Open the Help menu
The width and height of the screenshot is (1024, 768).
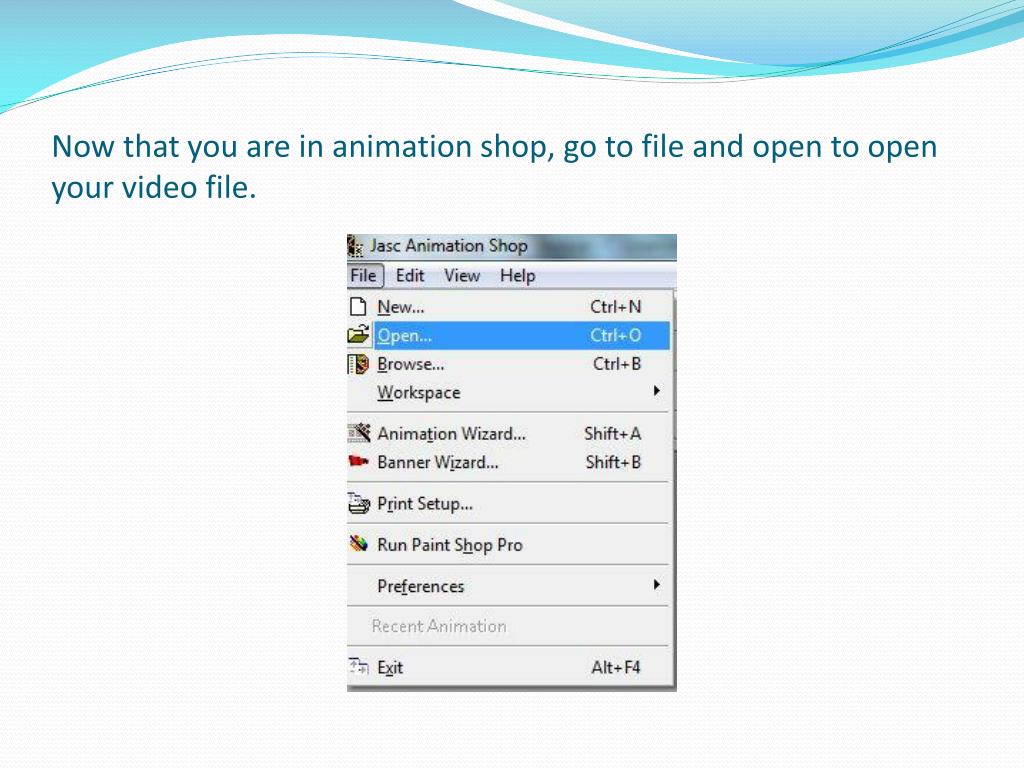pyautogui.click(x=518, y=276)
